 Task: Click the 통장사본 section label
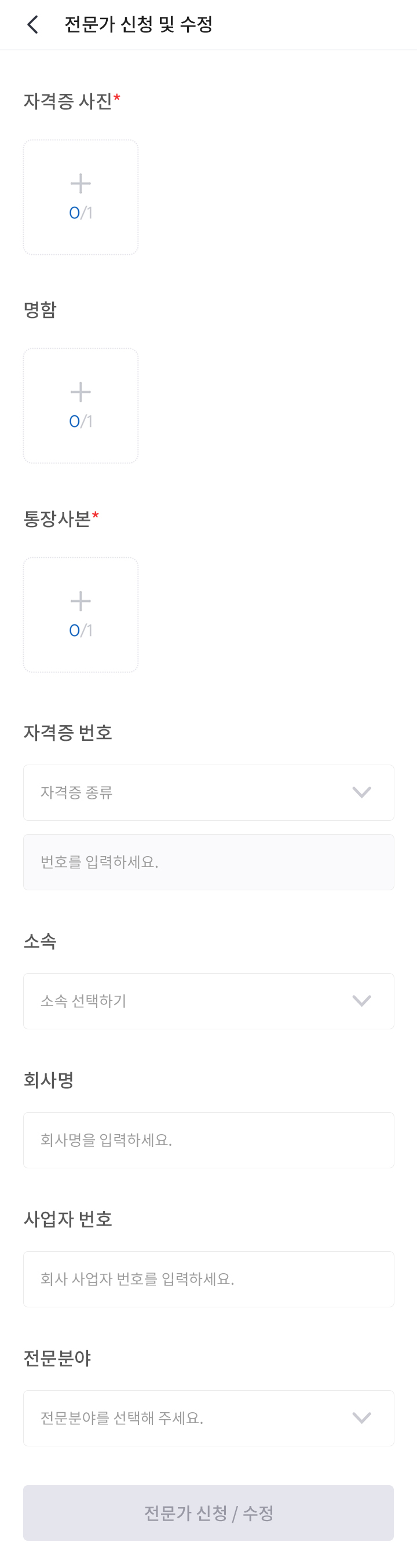click(57, 518)
